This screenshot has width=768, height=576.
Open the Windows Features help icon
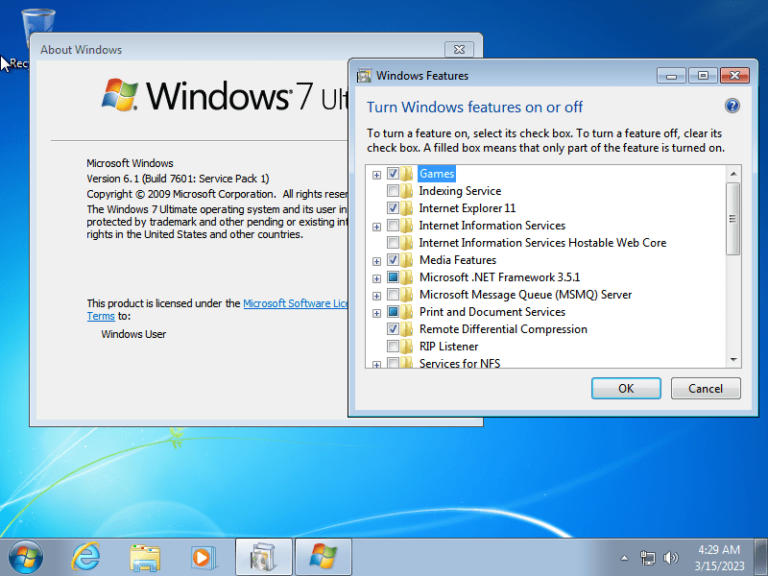pyautogui.click(x=732, y=106)
